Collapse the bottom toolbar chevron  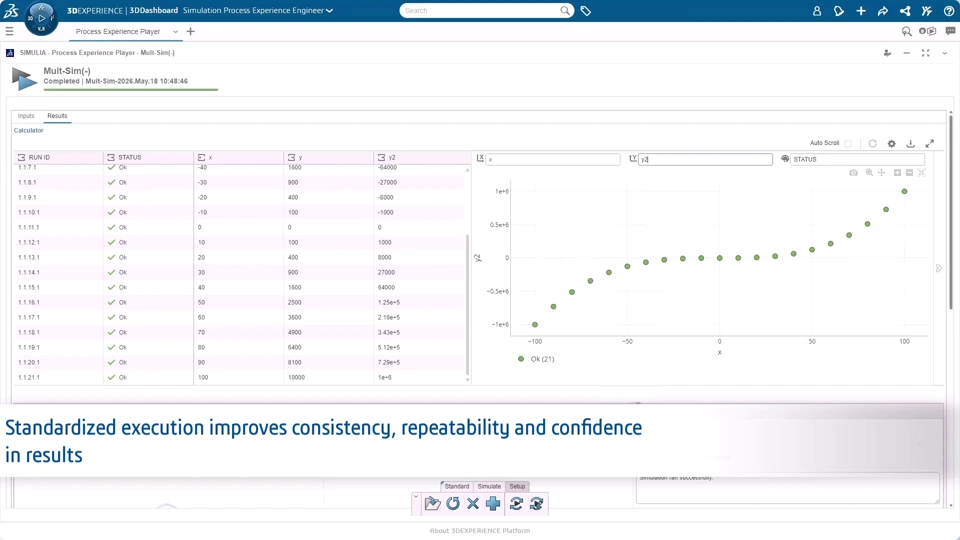click(416, 497)
